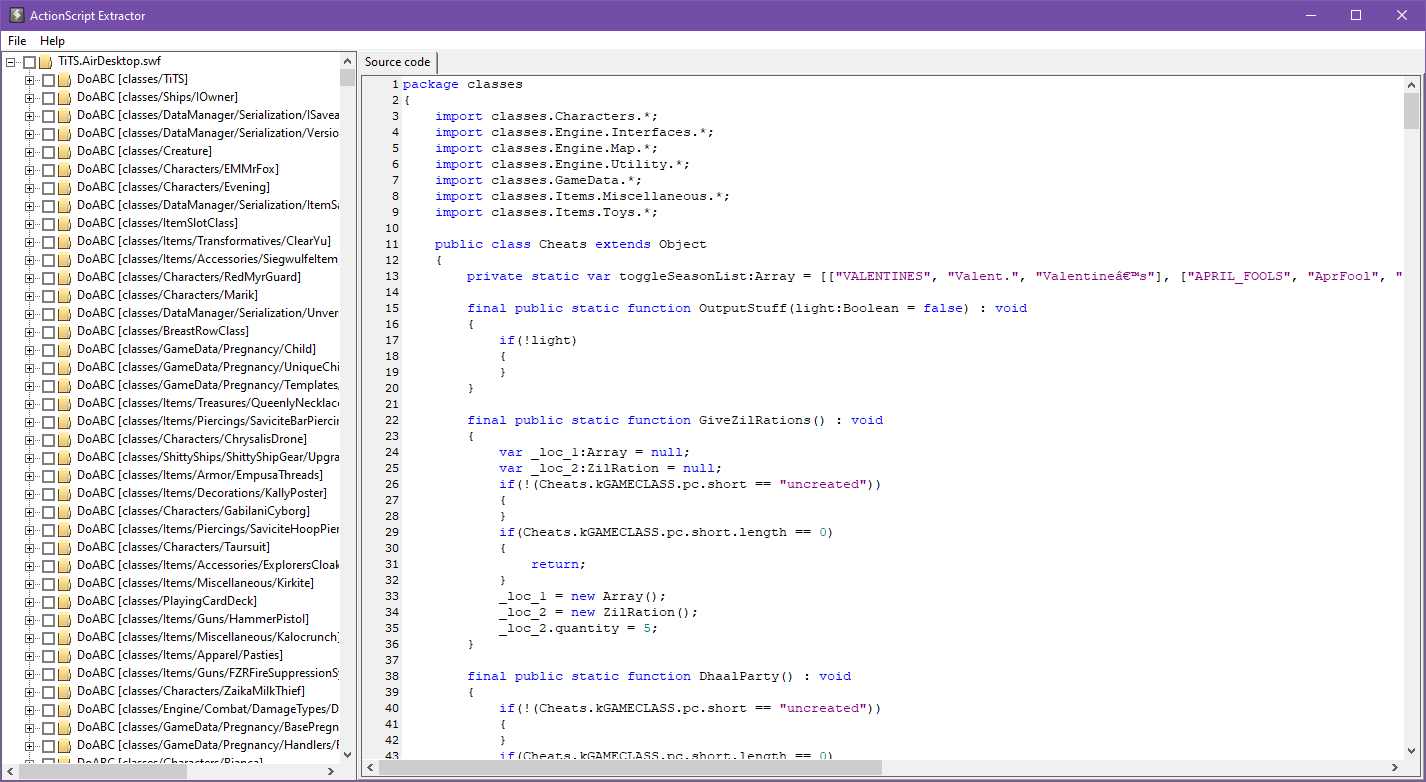This screenshot has height=782, width=1426.
Task: Click folder icon next to DoABC classes/Creature
Action: coord(64,151)
